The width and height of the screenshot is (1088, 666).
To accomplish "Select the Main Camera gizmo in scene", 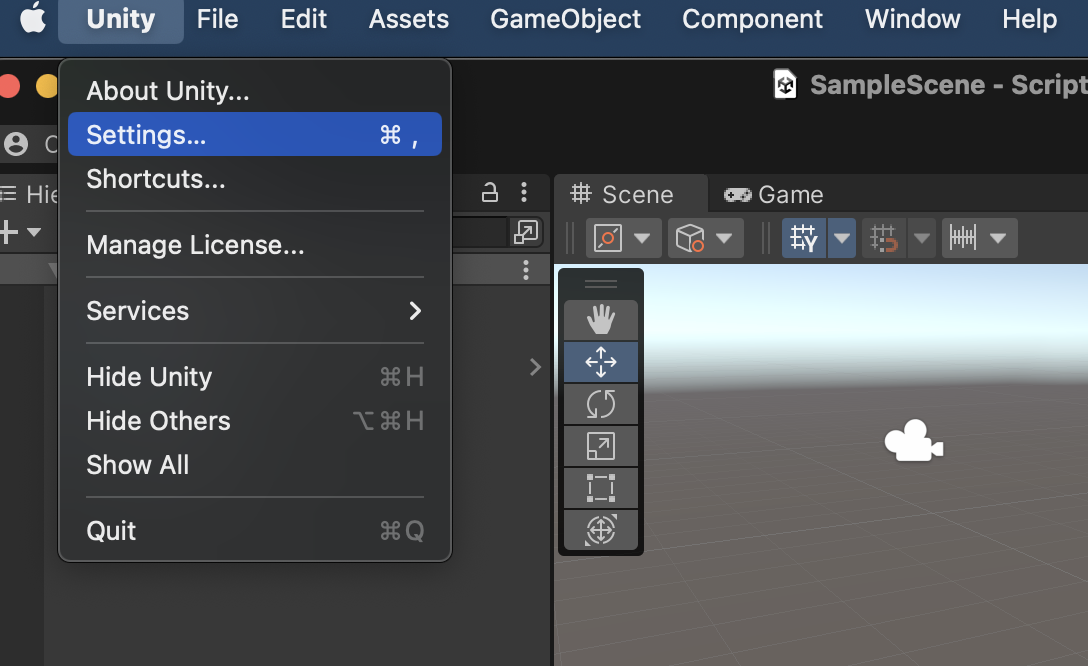I will pos(913,441).
